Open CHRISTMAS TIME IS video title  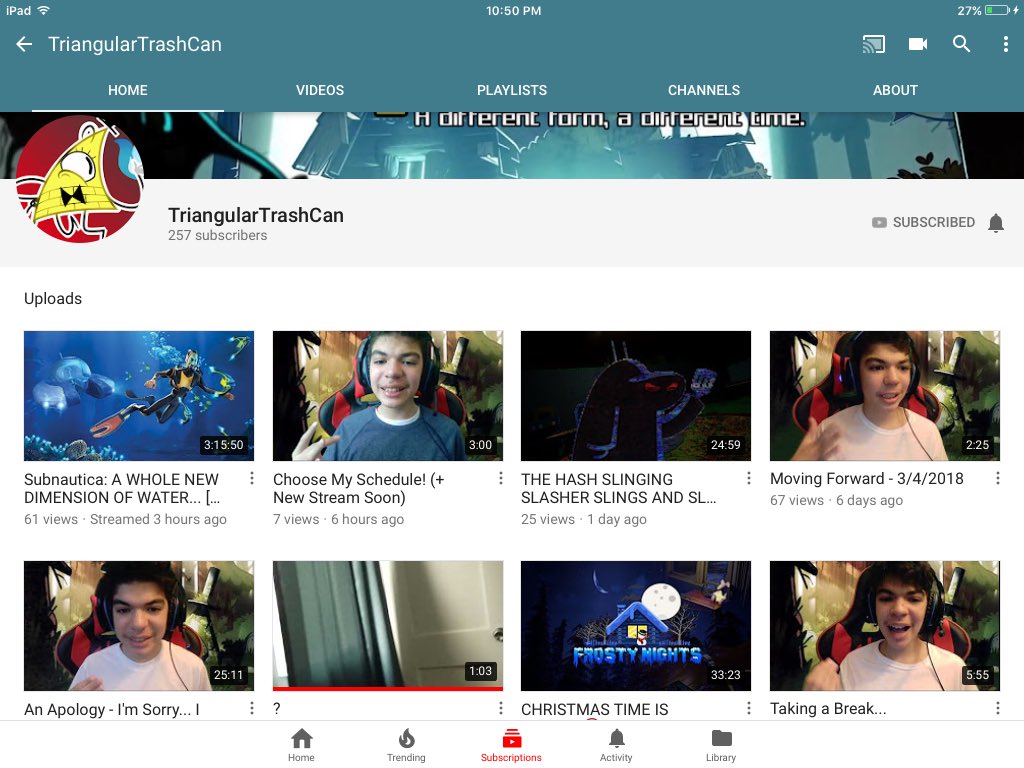(x=594, y=709)
